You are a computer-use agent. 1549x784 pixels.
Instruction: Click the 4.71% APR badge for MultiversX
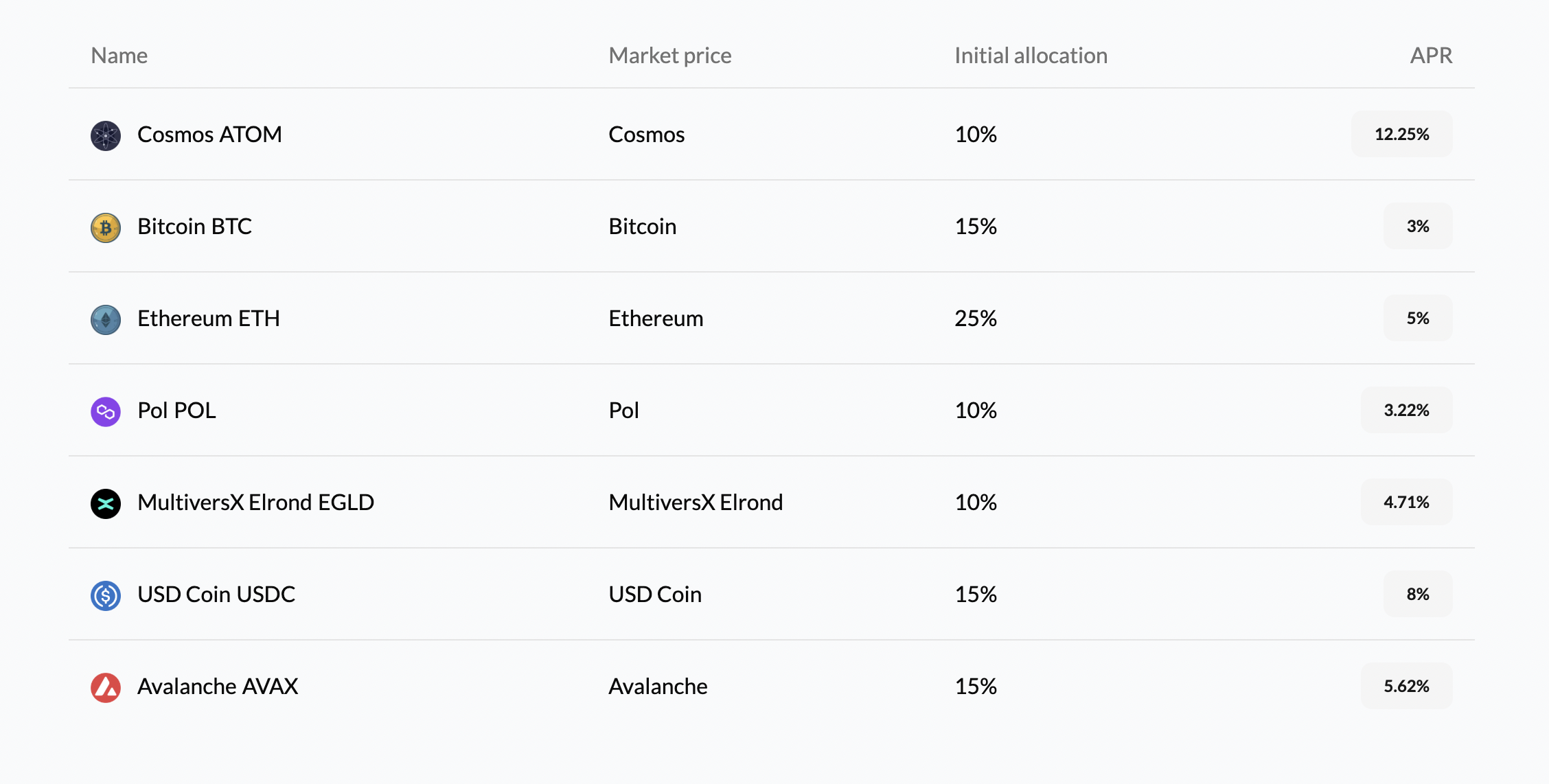point(1406,503)
